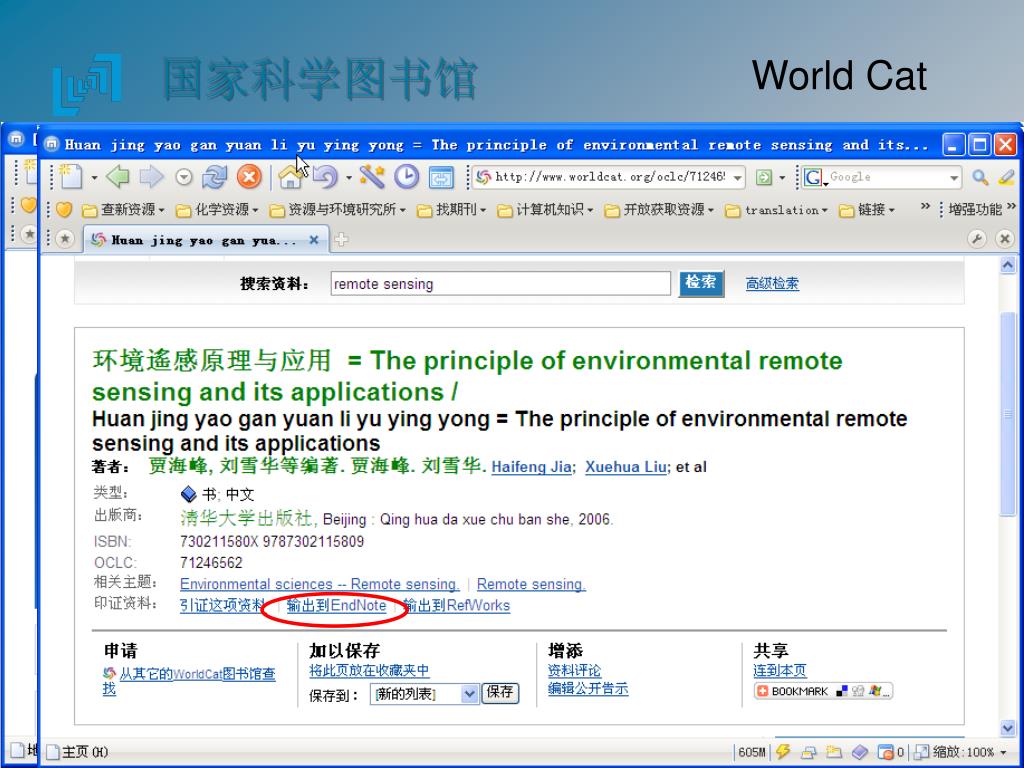The image size is (1024, 768).
Task: Click the magic wand star toolbar icon
Action: point(372,176)
